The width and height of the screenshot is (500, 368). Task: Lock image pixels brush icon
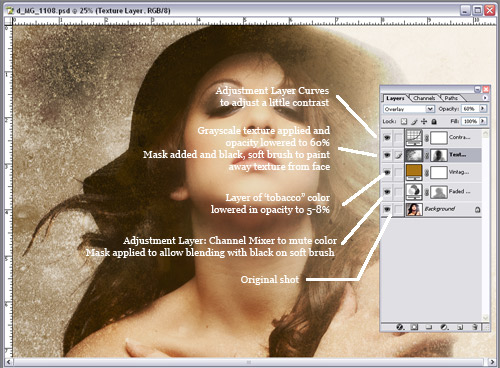(x=414, y=121)
